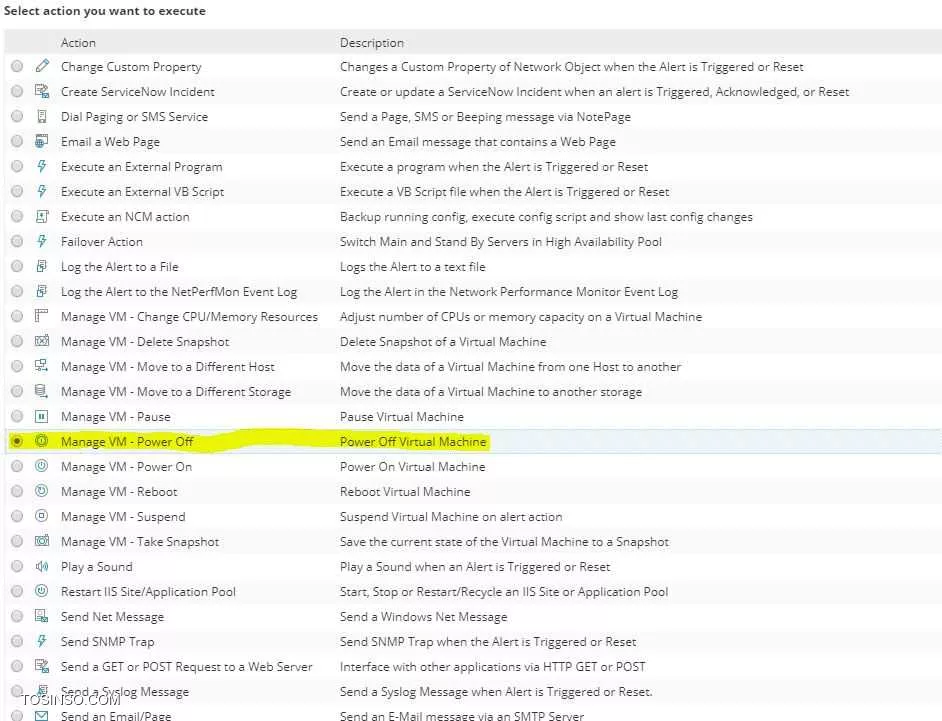
Task: Click 'Log the Alert to the NetPerfMon Event Log'
Action: tap(179, 292)
